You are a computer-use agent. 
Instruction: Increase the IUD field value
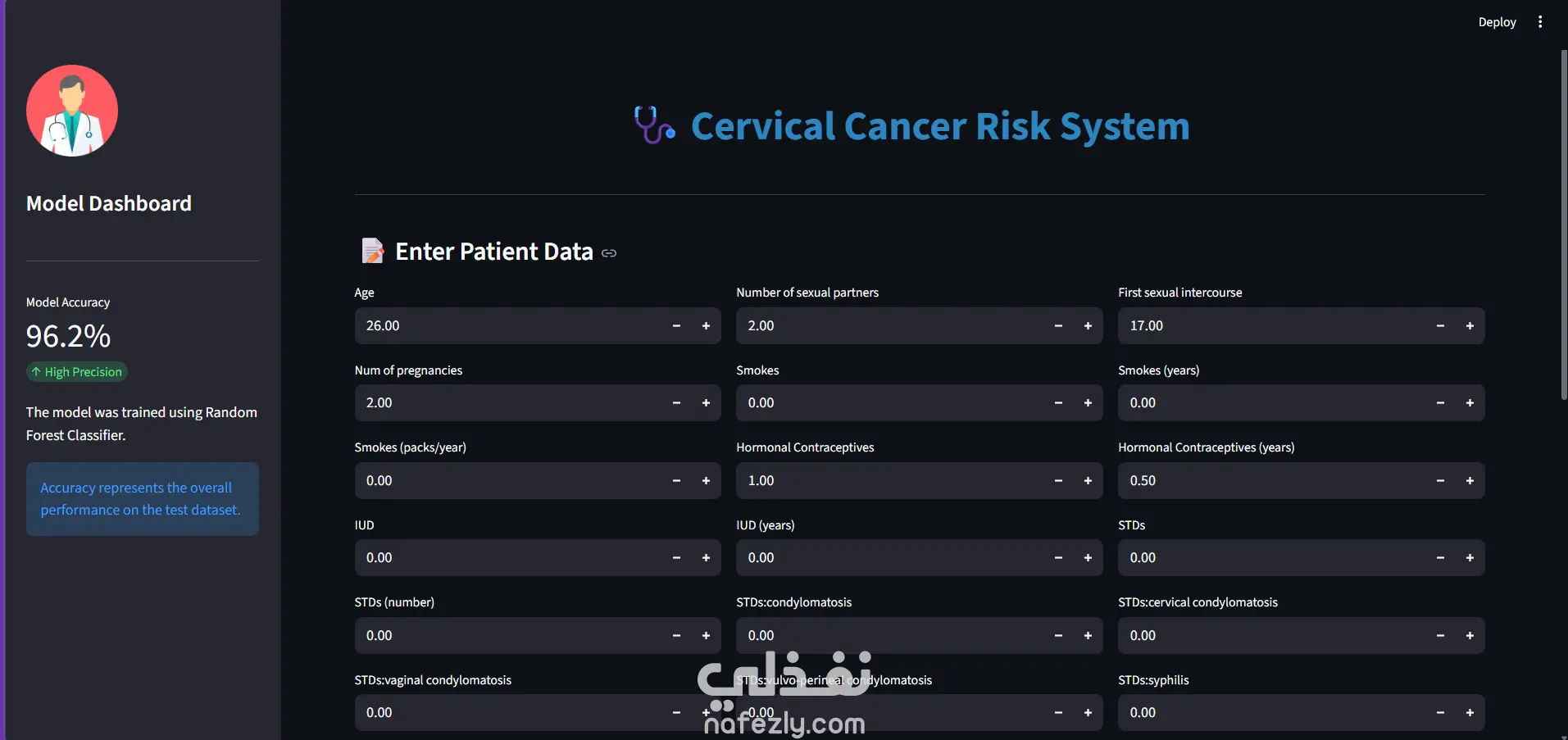click(706, 558)
